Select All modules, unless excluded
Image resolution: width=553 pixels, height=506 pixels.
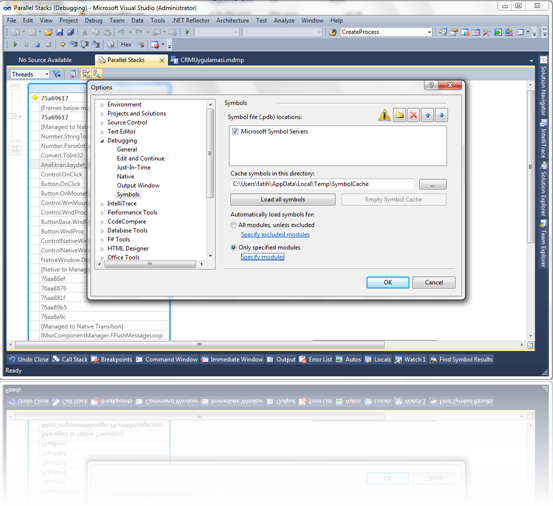pyautogui.click(x=233, y=225)
